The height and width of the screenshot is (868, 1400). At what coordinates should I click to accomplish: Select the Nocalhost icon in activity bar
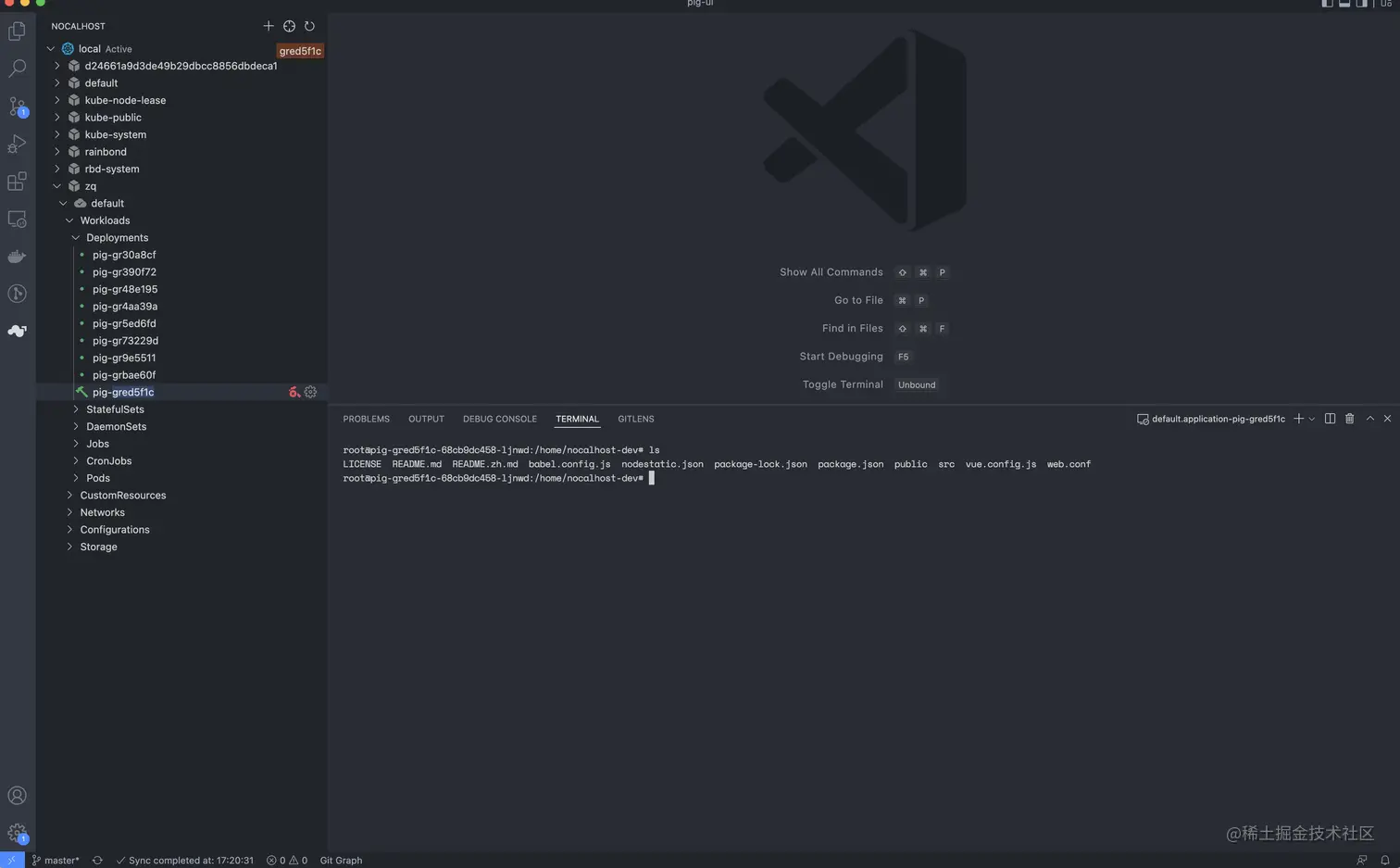tap(17, 331)
